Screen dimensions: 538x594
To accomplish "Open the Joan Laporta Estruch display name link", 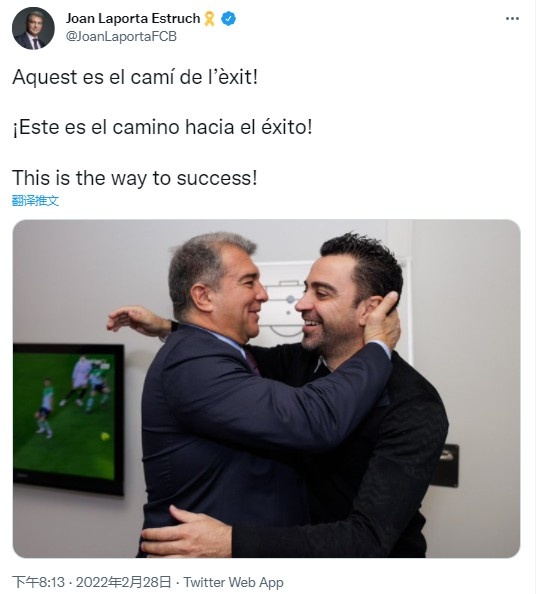I will tap(133, 18).
